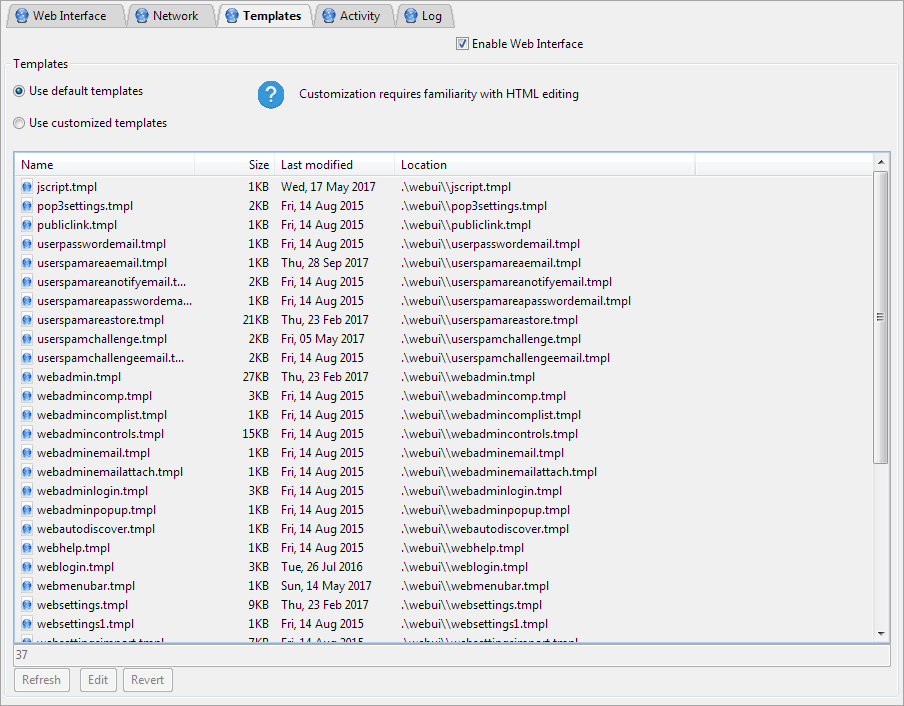Click the userspamareastore.tmpl file icon
This screenshot has height=706, width=904.
(x=27, y=320)
